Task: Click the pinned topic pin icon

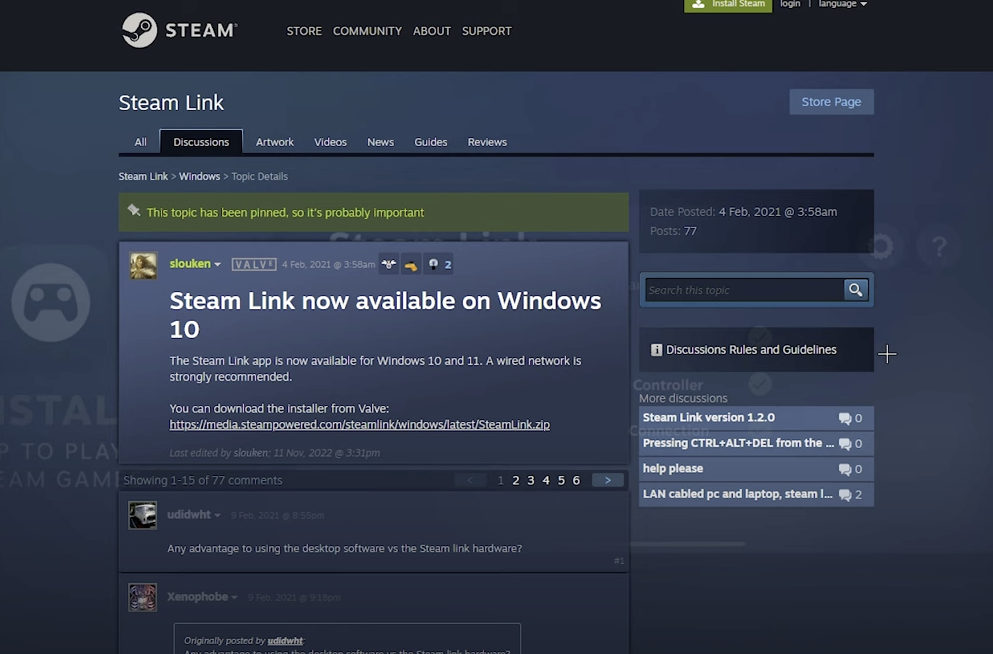Action: (x=134, y=210)
